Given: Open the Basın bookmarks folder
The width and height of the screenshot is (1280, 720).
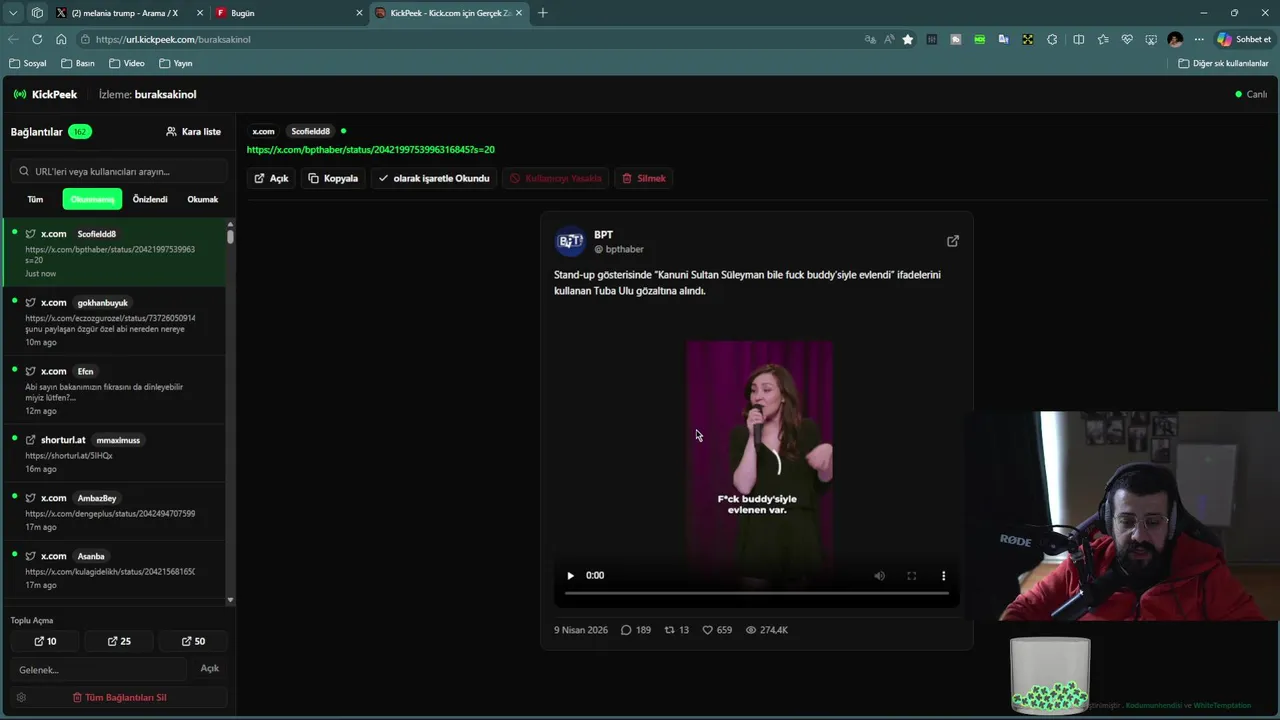Looking at the screenshot, I should tap(78, 63).
